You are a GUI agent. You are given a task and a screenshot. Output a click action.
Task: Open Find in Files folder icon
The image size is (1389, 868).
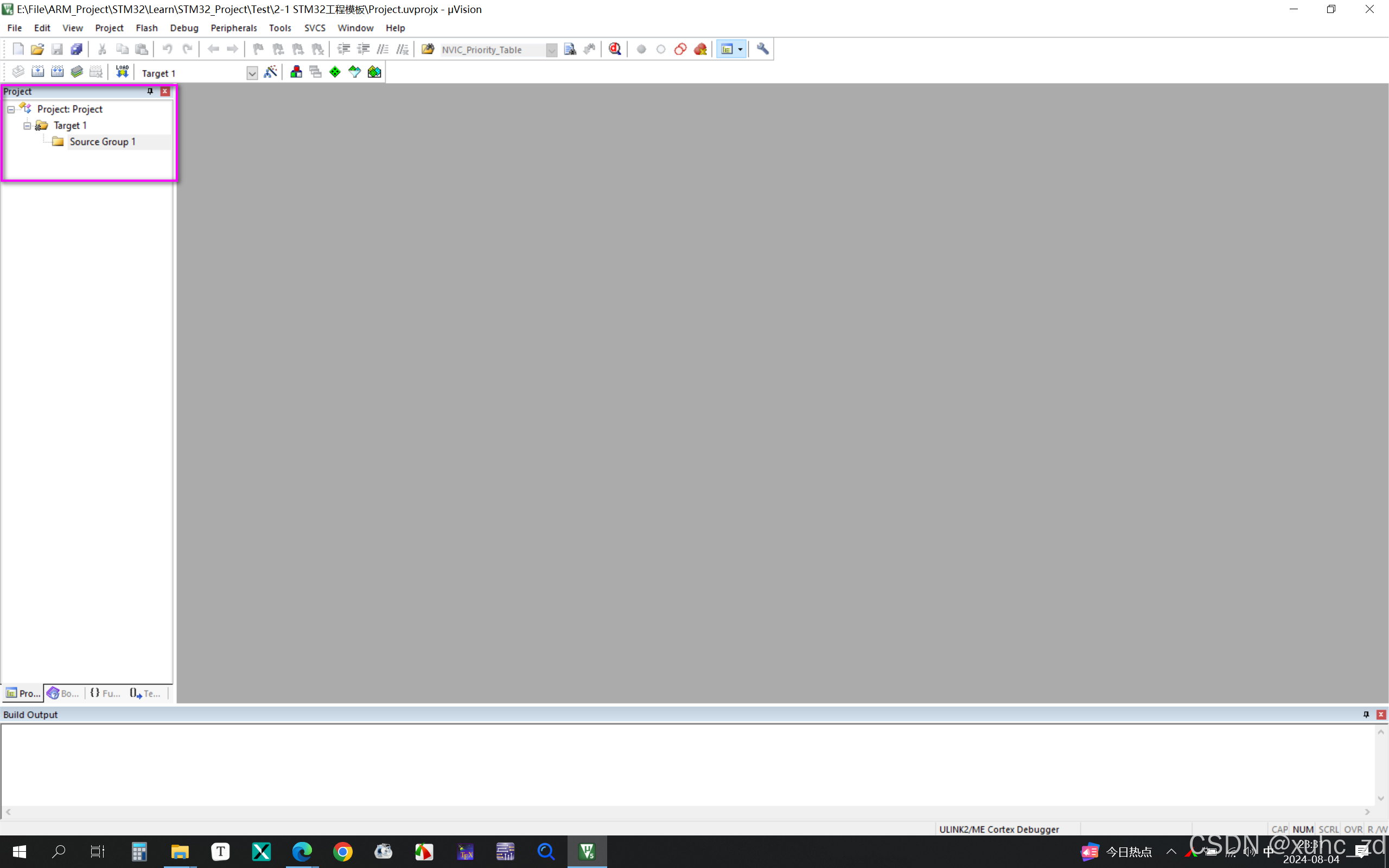(x=428, y=49)
